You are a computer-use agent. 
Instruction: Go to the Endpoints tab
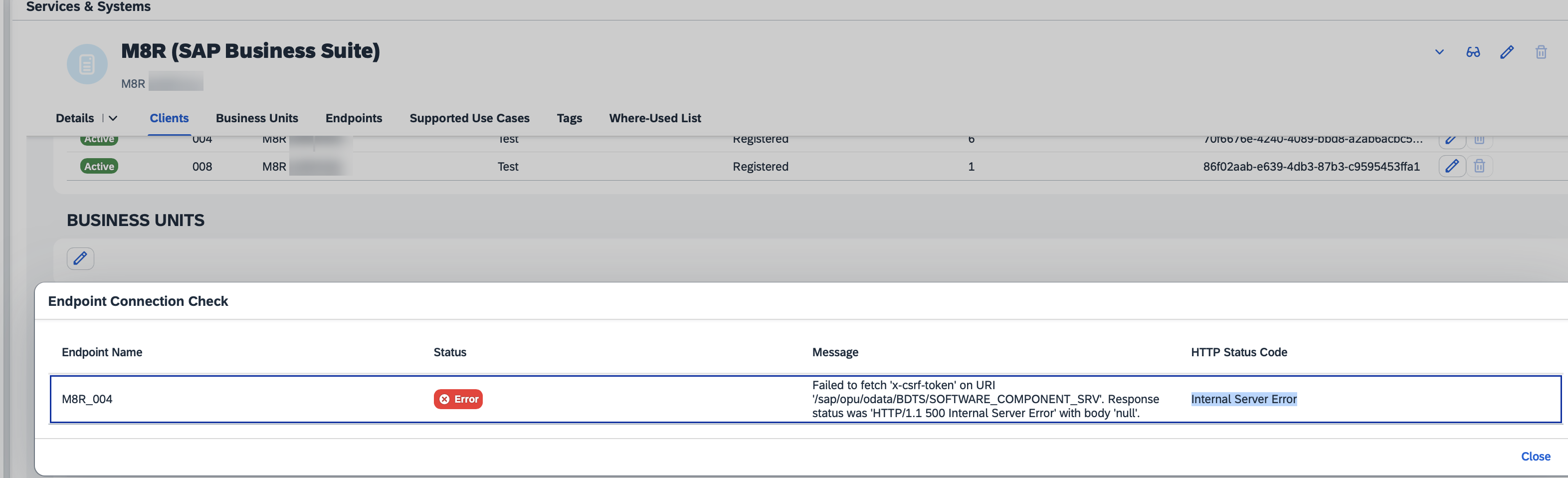tap(354, 118)
